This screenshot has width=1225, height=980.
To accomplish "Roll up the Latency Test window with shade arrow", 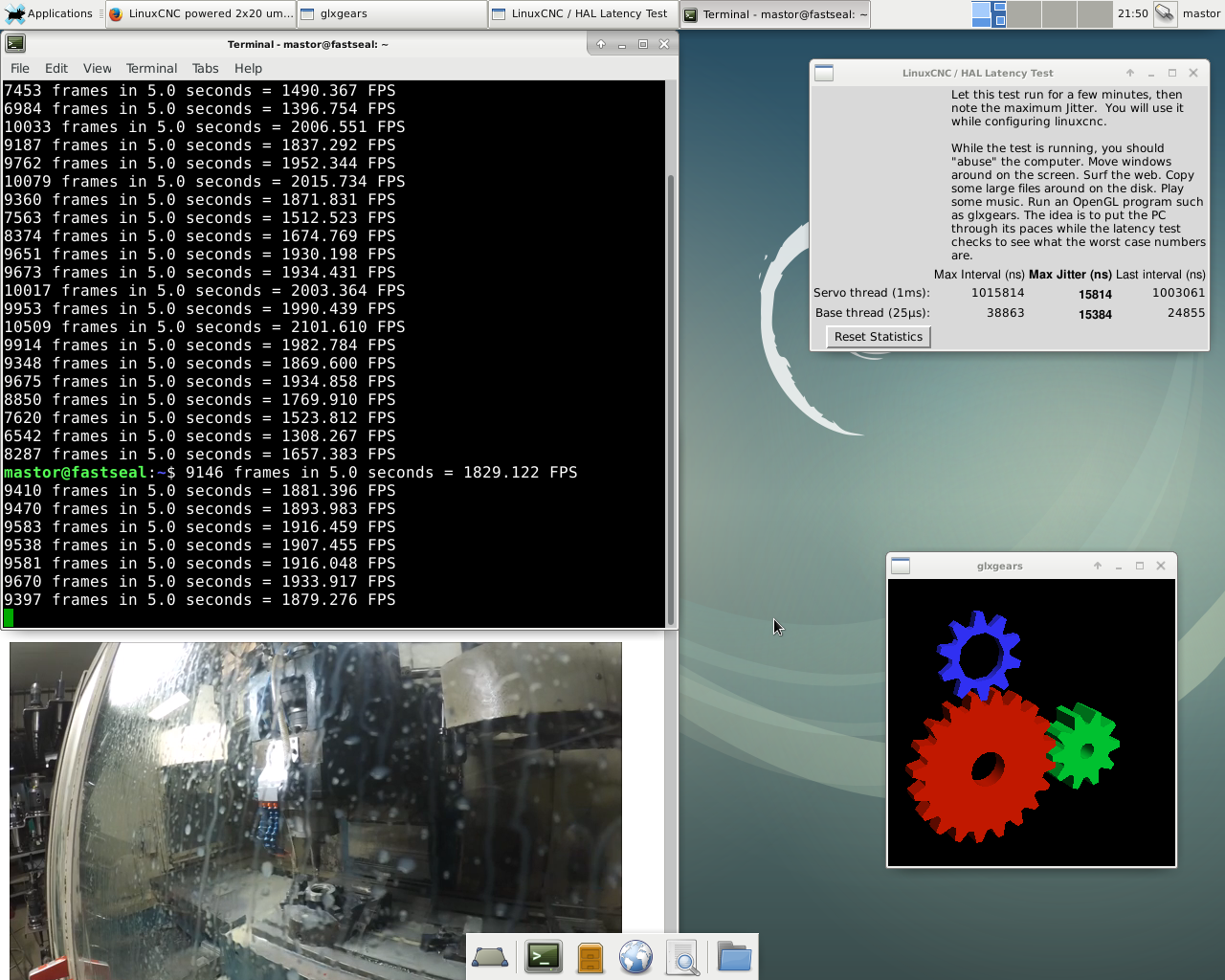I will click(x=1130, y=73).
